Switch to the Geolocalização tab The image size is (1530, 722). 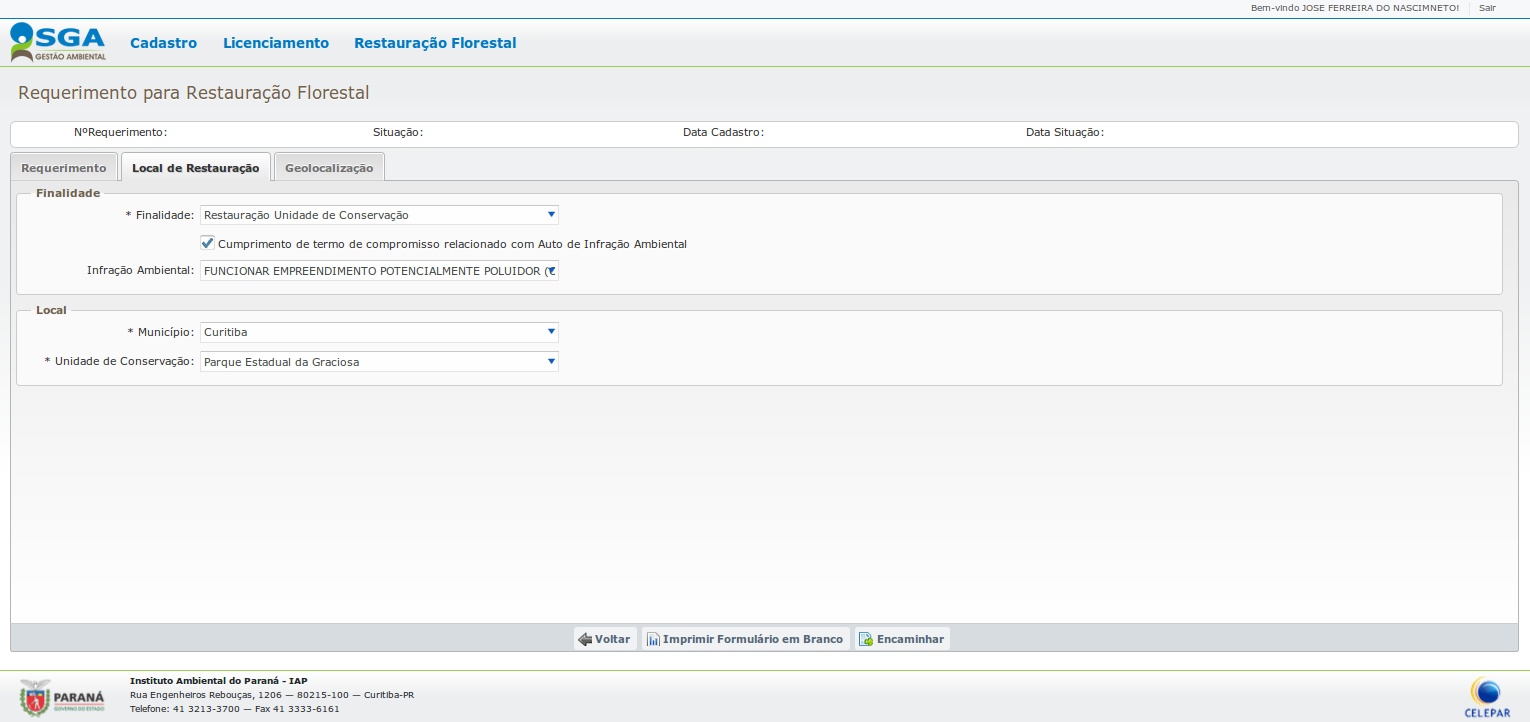(x=329, y=168)
